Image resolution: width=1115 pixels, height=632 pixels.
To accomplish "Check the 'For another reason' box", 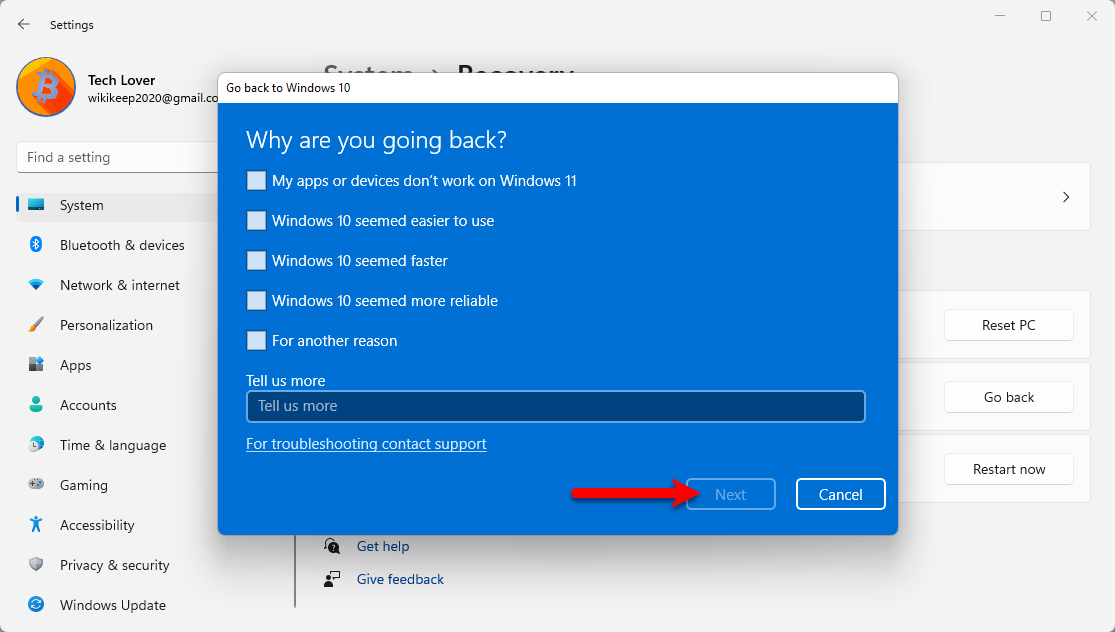I will (x=256, y=341).
